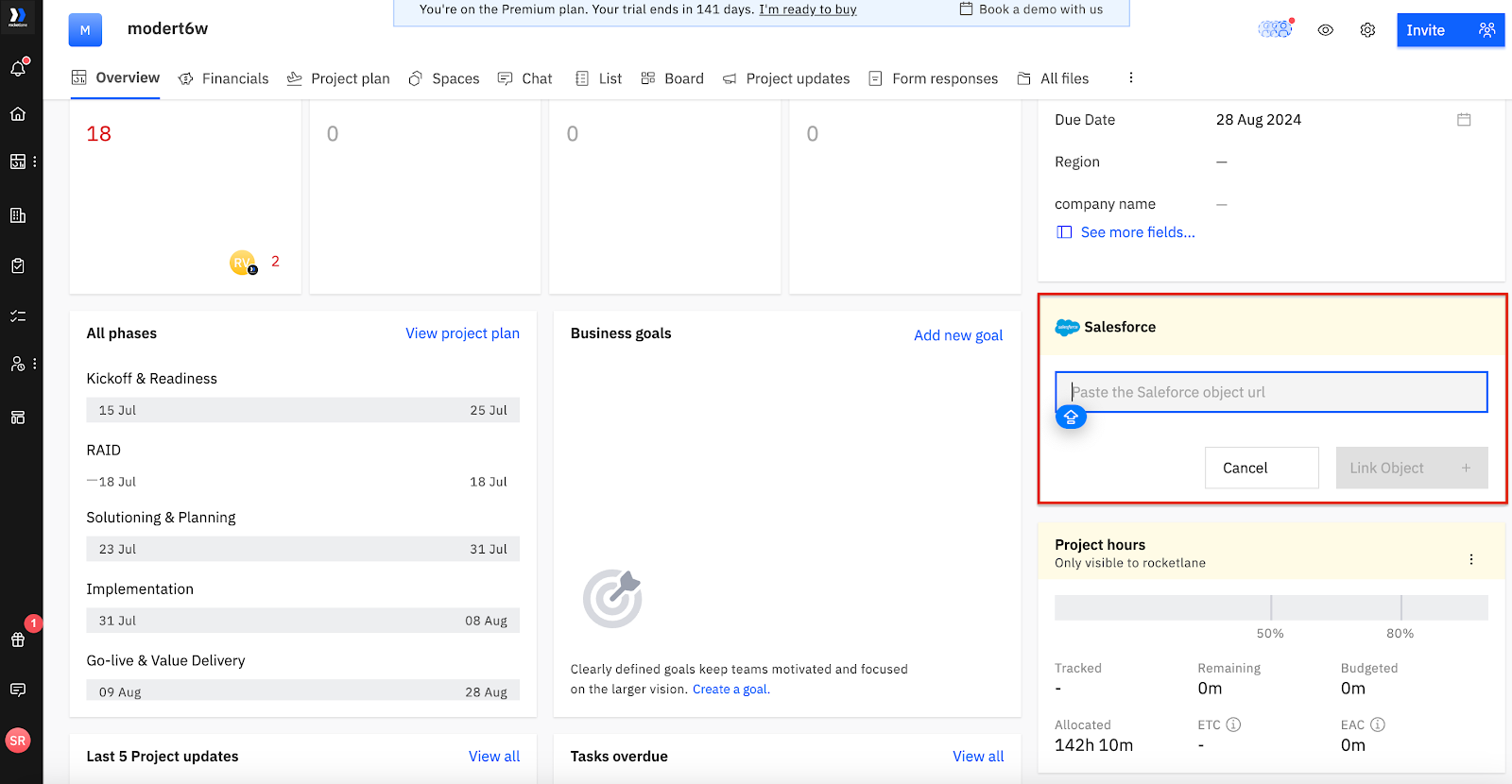Click the Create a goal link
Screen dimensions: 1512x784
tap(730, 690)
